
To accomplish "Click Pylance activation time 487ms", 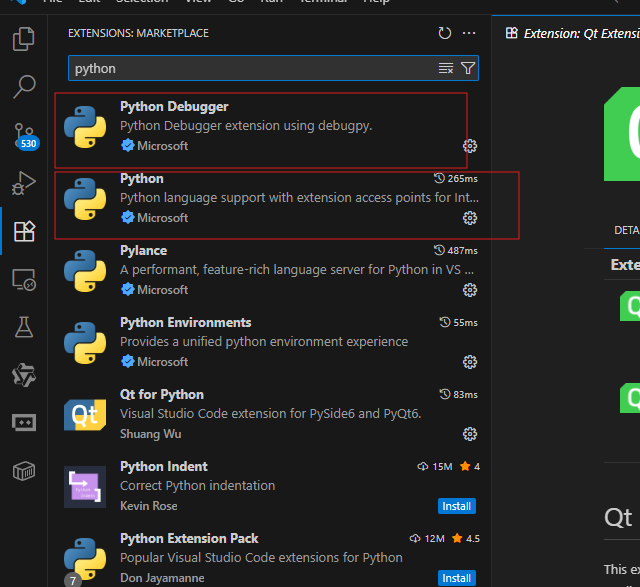I will point(456,251).
